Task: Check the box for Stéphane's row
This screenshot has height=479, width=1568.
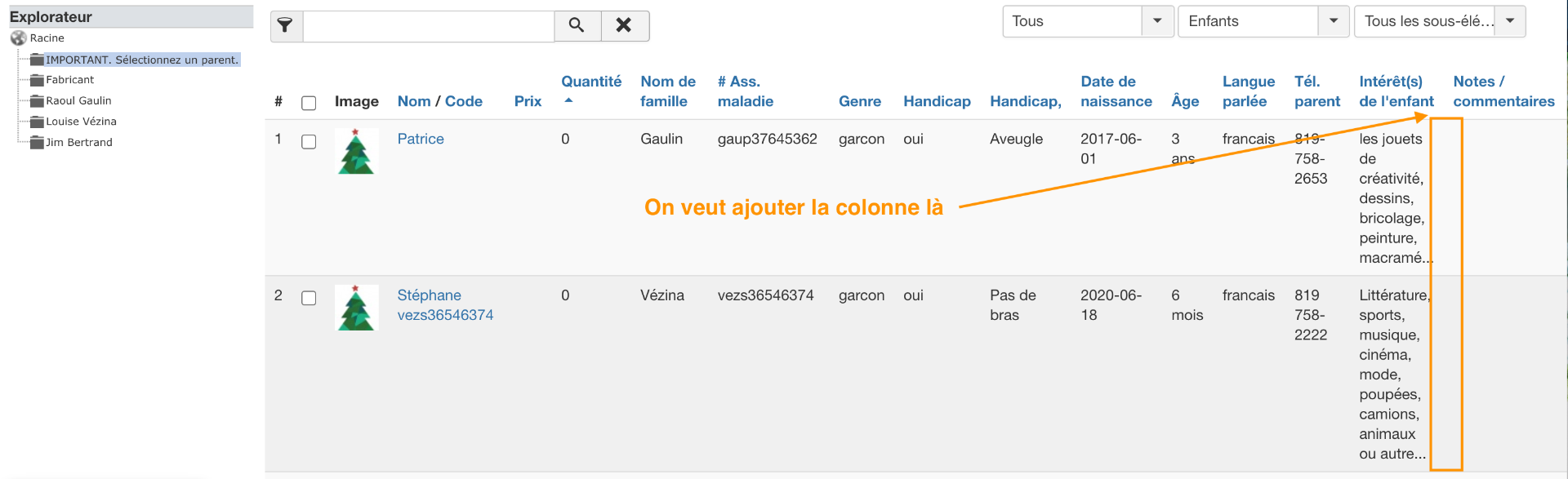Action: pos(309,299)
